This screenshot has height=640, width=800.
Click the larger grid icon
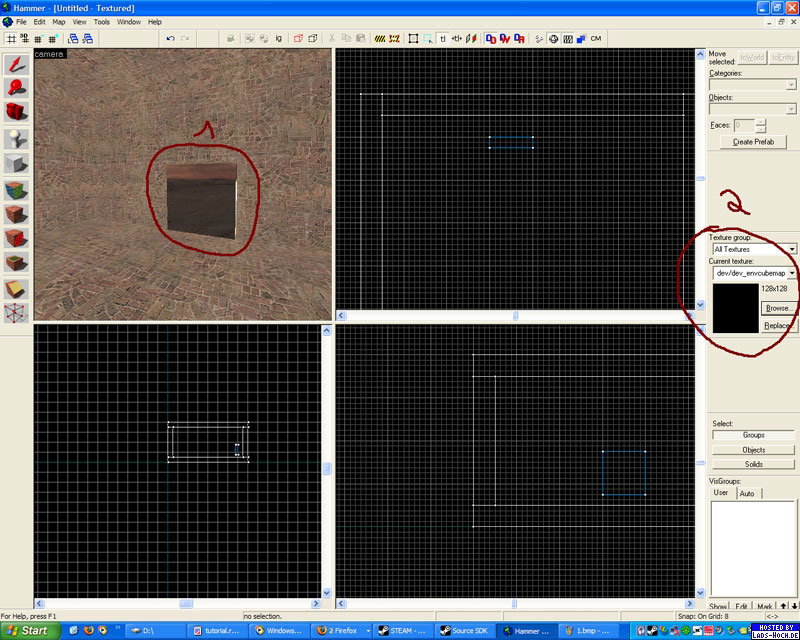[x=53, y=38]
